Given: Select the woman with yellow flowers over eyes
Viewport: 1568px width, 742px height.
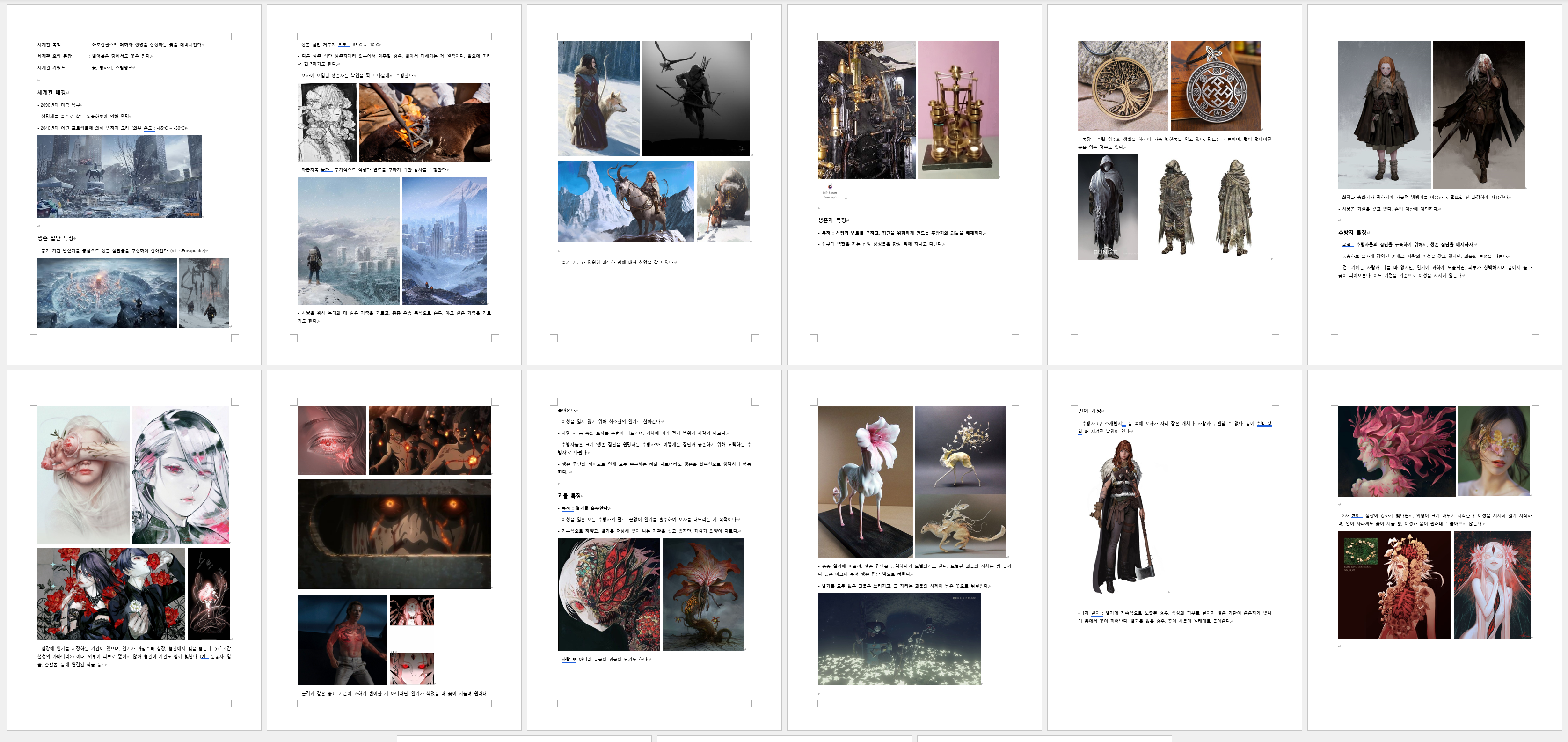Looking at the screenshot, I should coord(1494,451).
